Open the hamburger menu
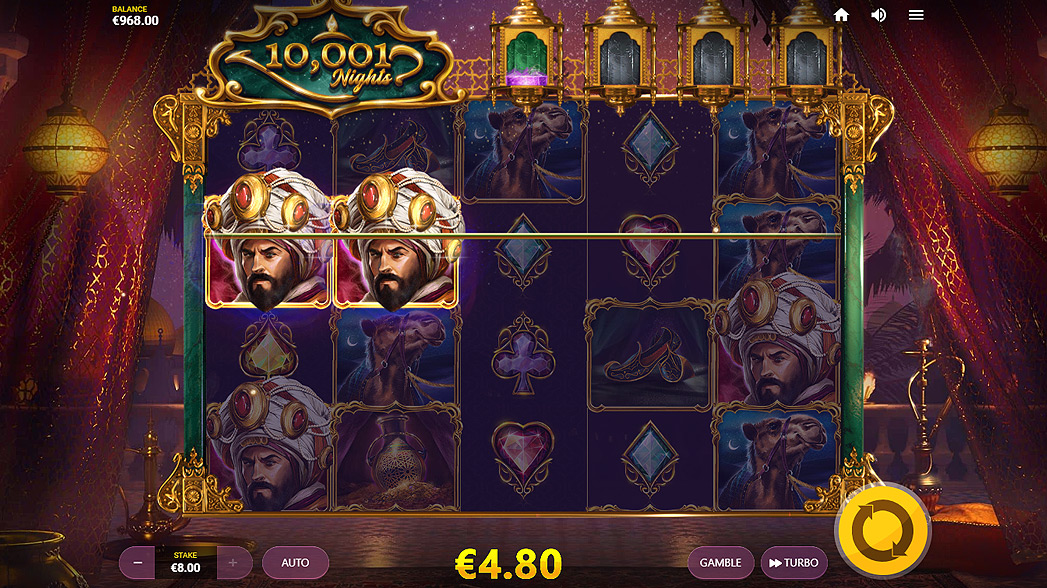The height and width of the screenshot is (588, 1047). pyautogui.click(x=915, y=15)
